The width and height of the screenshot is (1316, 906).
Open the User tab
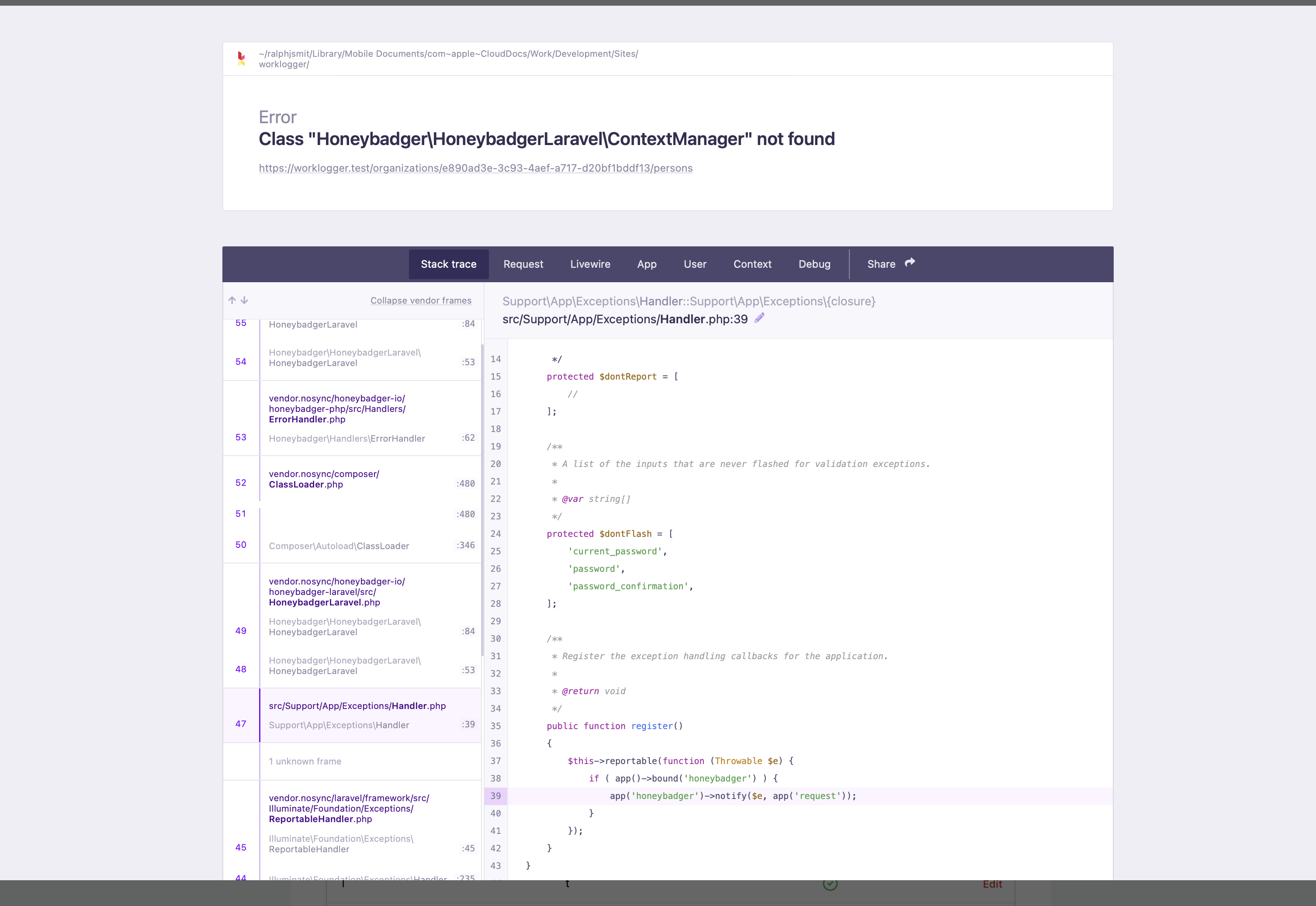click(x=694, y=264)
